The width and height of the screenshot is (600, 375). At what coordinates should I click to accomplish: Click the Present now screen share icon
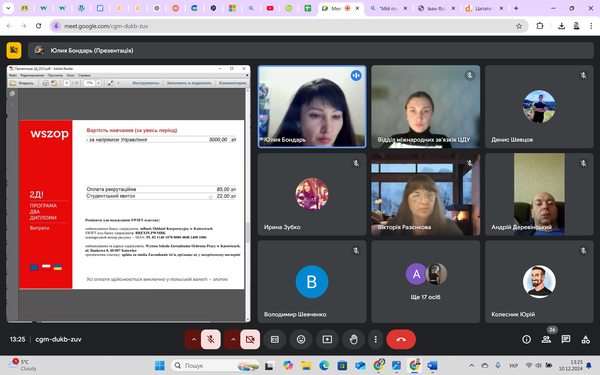click(x=327, y=339)
